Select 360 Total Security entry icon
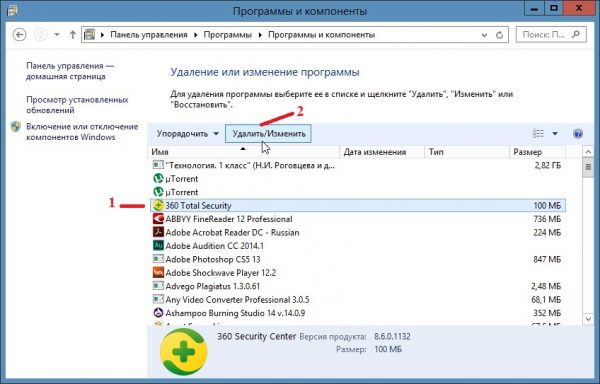Image resolution: width=600 pixels, height=384 pixels. [x=158, y=205]
